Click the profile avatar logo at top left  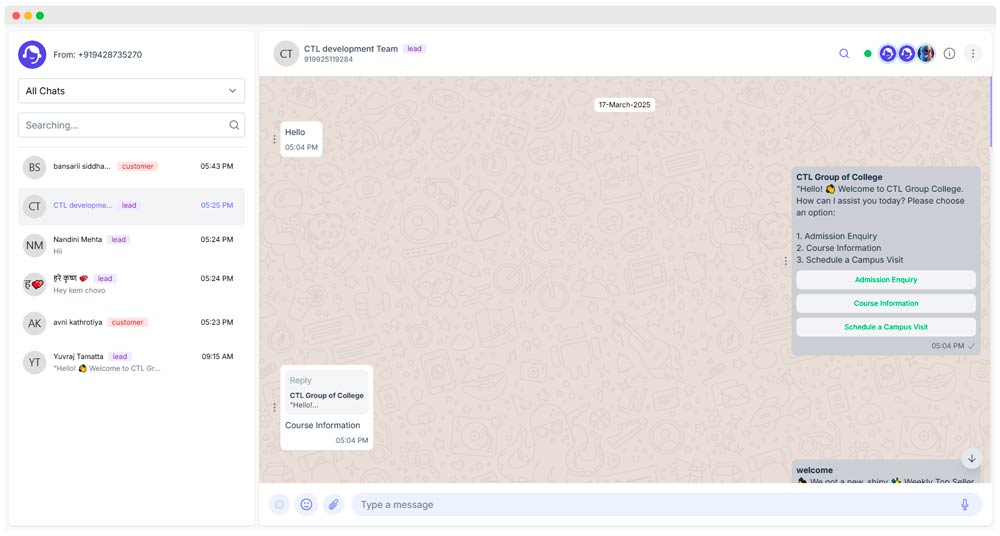32,55
